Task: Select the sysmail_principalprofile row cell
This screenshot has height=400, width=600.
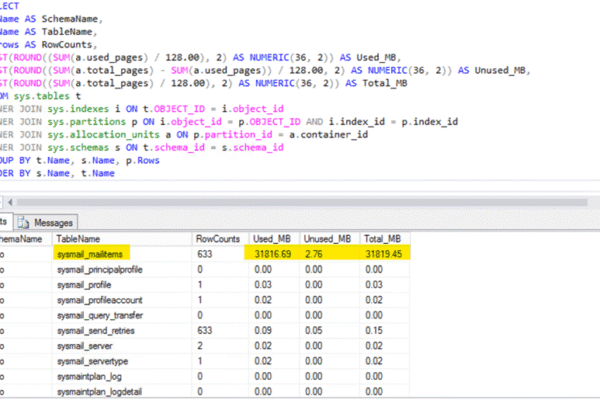Action: 98,270
